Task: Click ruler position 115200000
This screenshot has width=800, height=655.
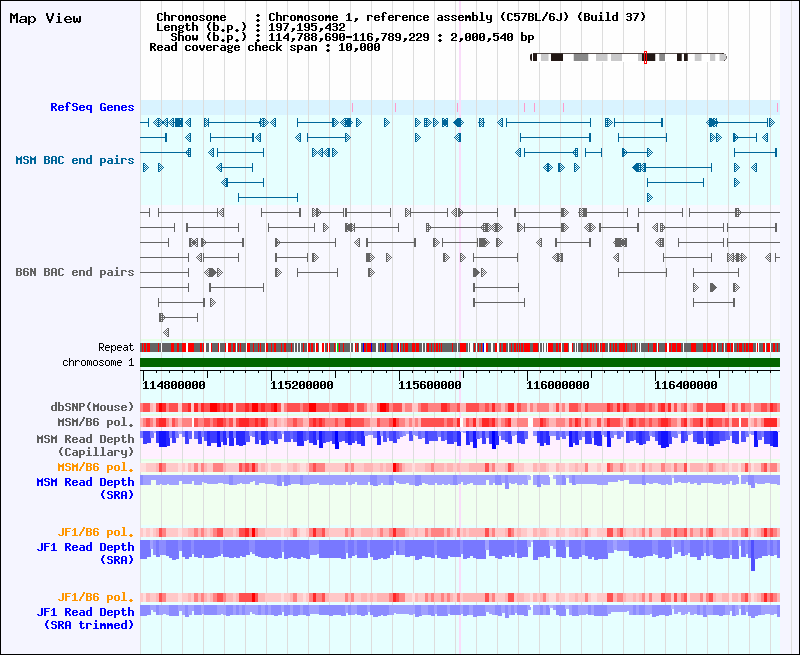Action: 302,385
